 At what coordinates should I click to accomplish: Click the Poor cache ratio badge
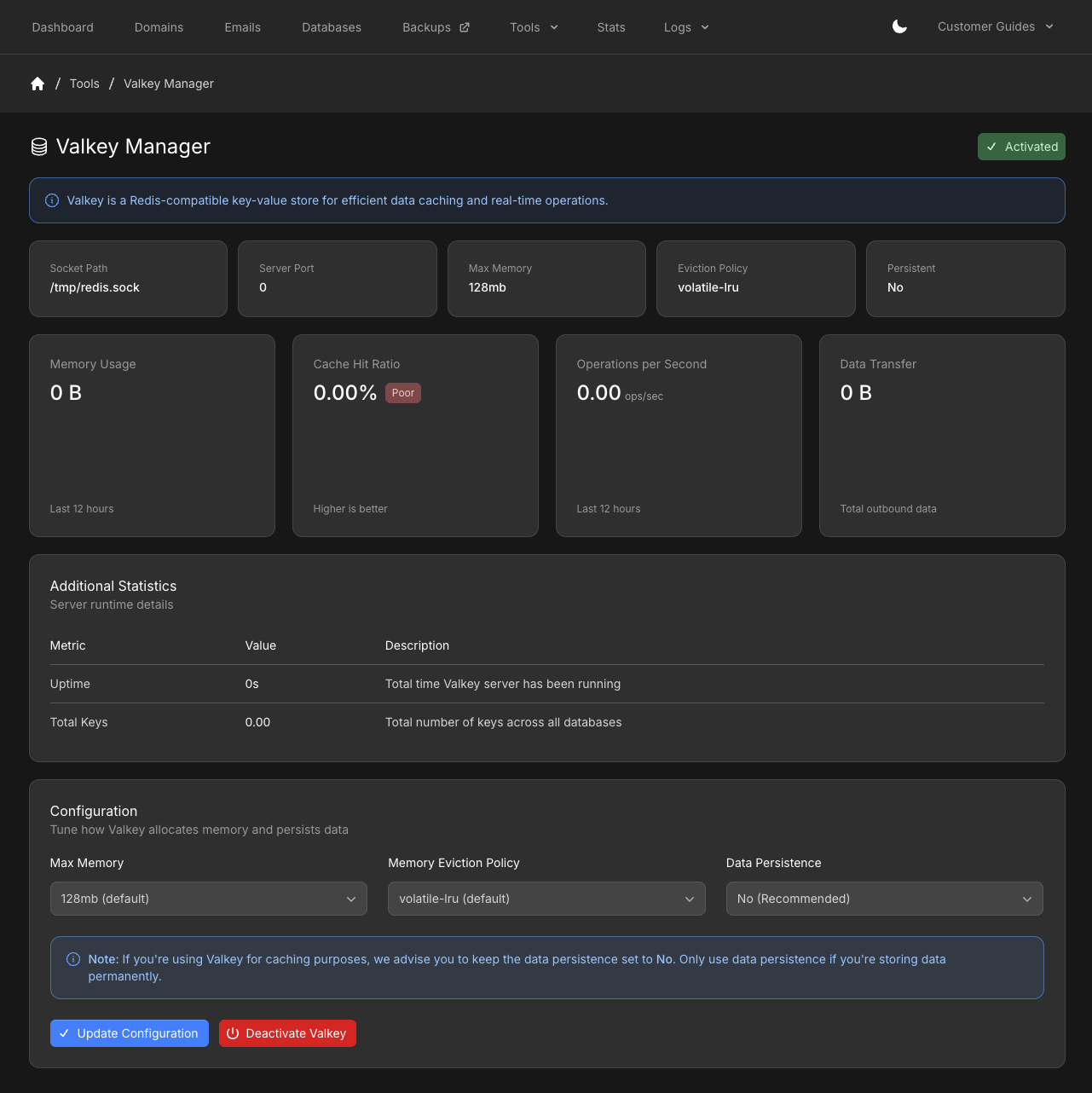click(403, 393)
